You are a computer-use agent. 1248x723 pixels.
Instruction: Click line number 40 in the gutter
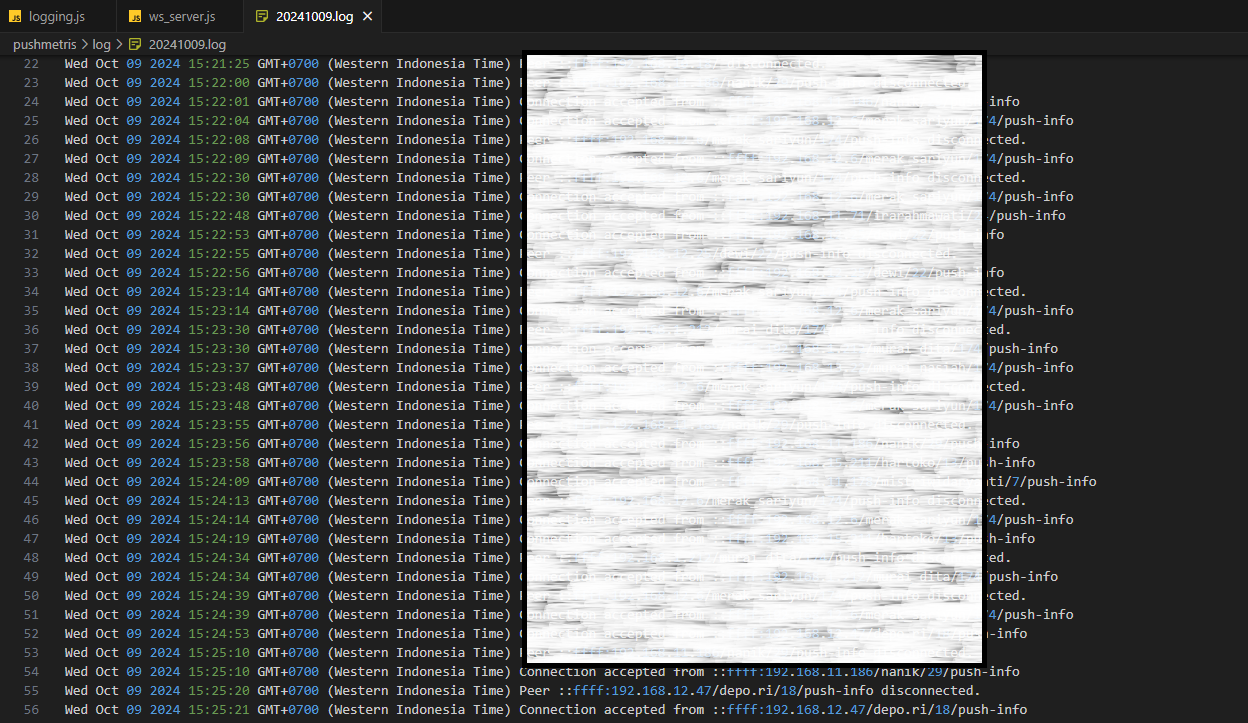pyautogui.click(x=30, y=406)
